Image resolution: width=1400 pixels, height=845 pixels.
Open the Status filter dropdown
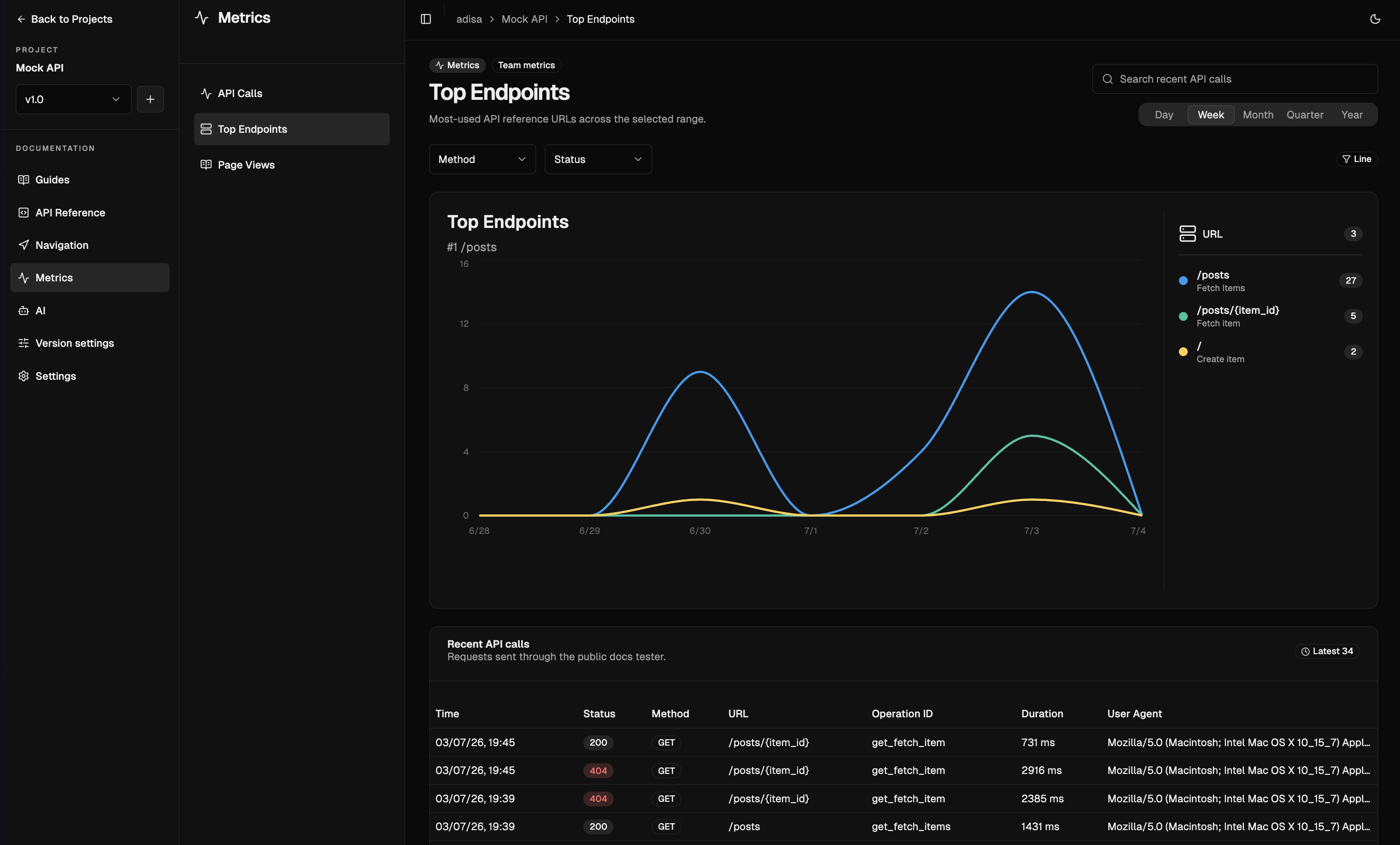pos(598,160)
